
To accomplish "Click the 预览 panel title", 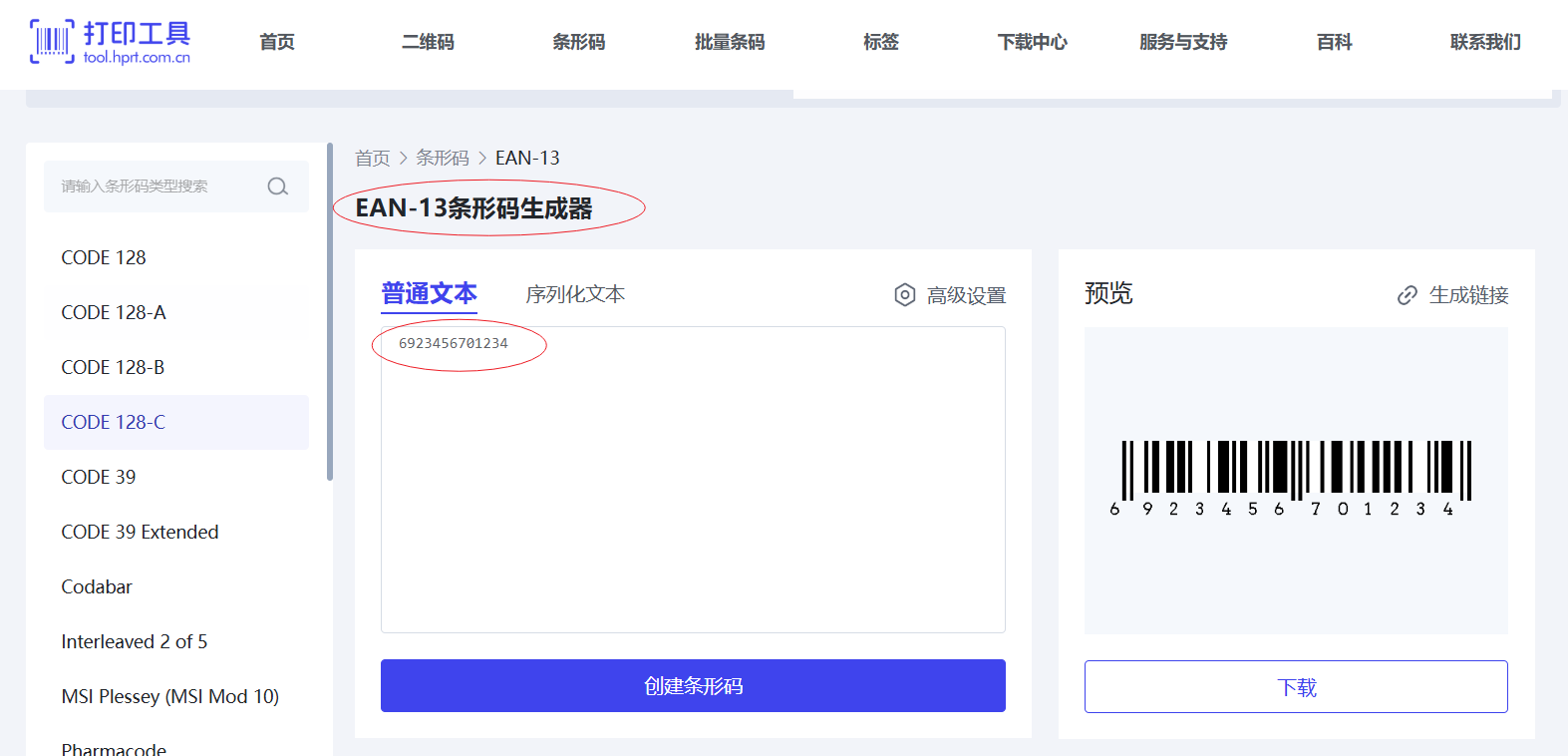I will pyautogui.click(x=1108, y=293).
